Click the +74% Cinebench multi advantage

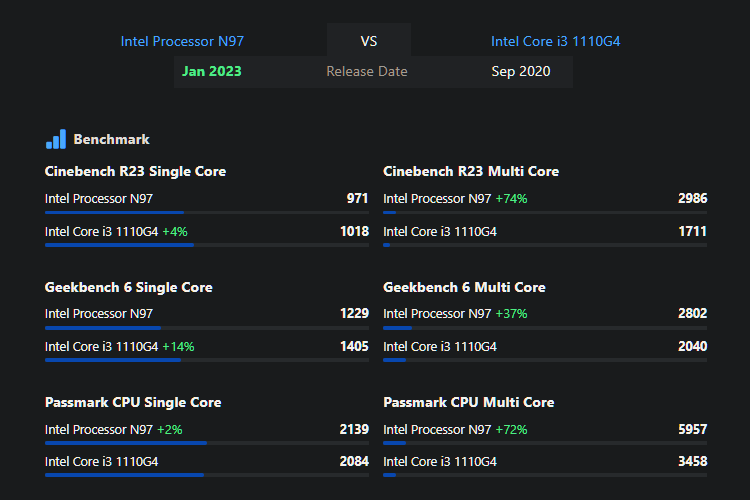click(511, 199)
